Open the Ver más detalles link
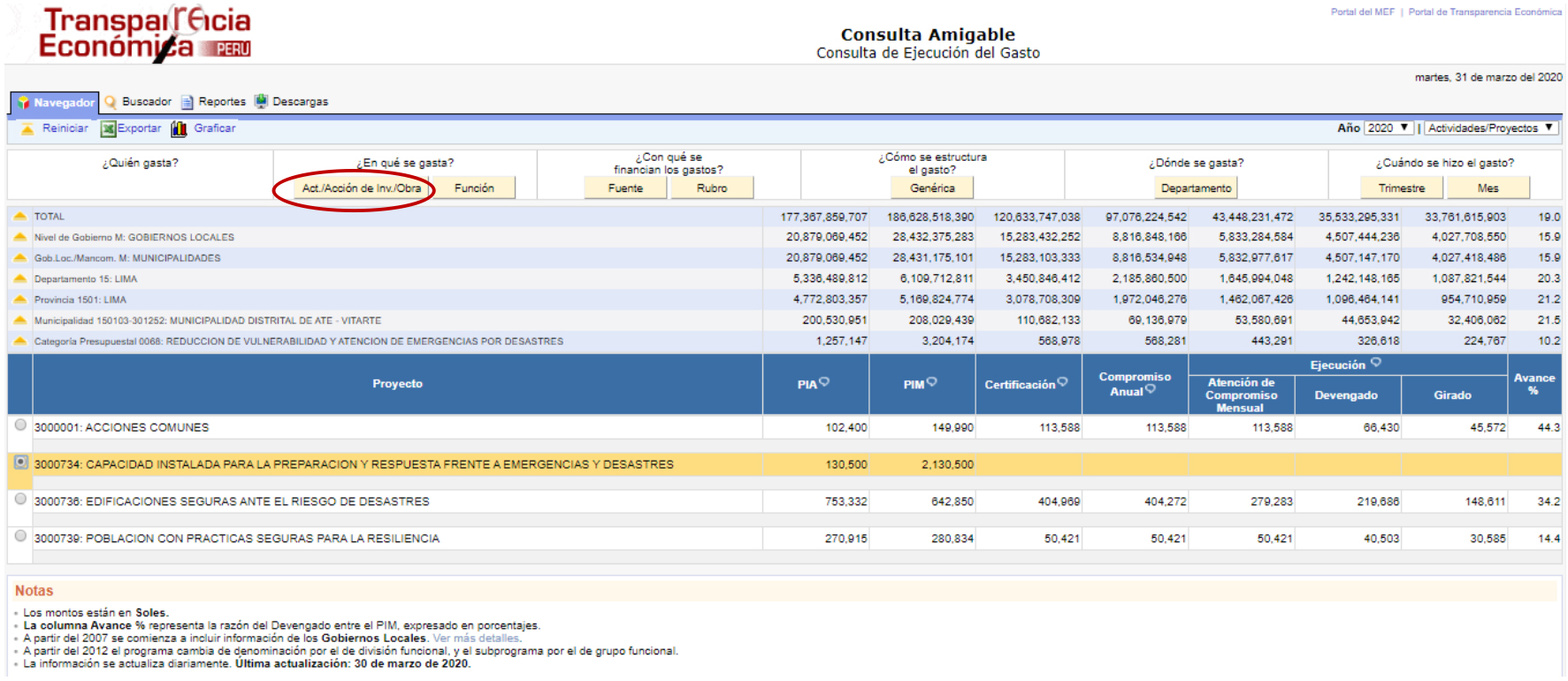 [x=477, y=639]
